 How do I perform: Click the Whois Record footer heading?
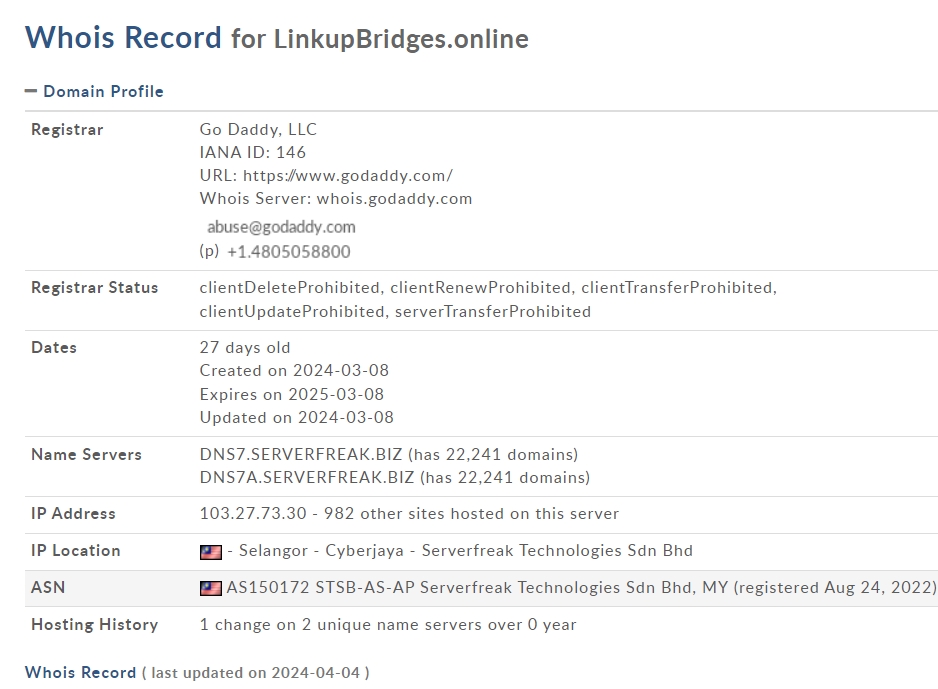pos(81,673)
